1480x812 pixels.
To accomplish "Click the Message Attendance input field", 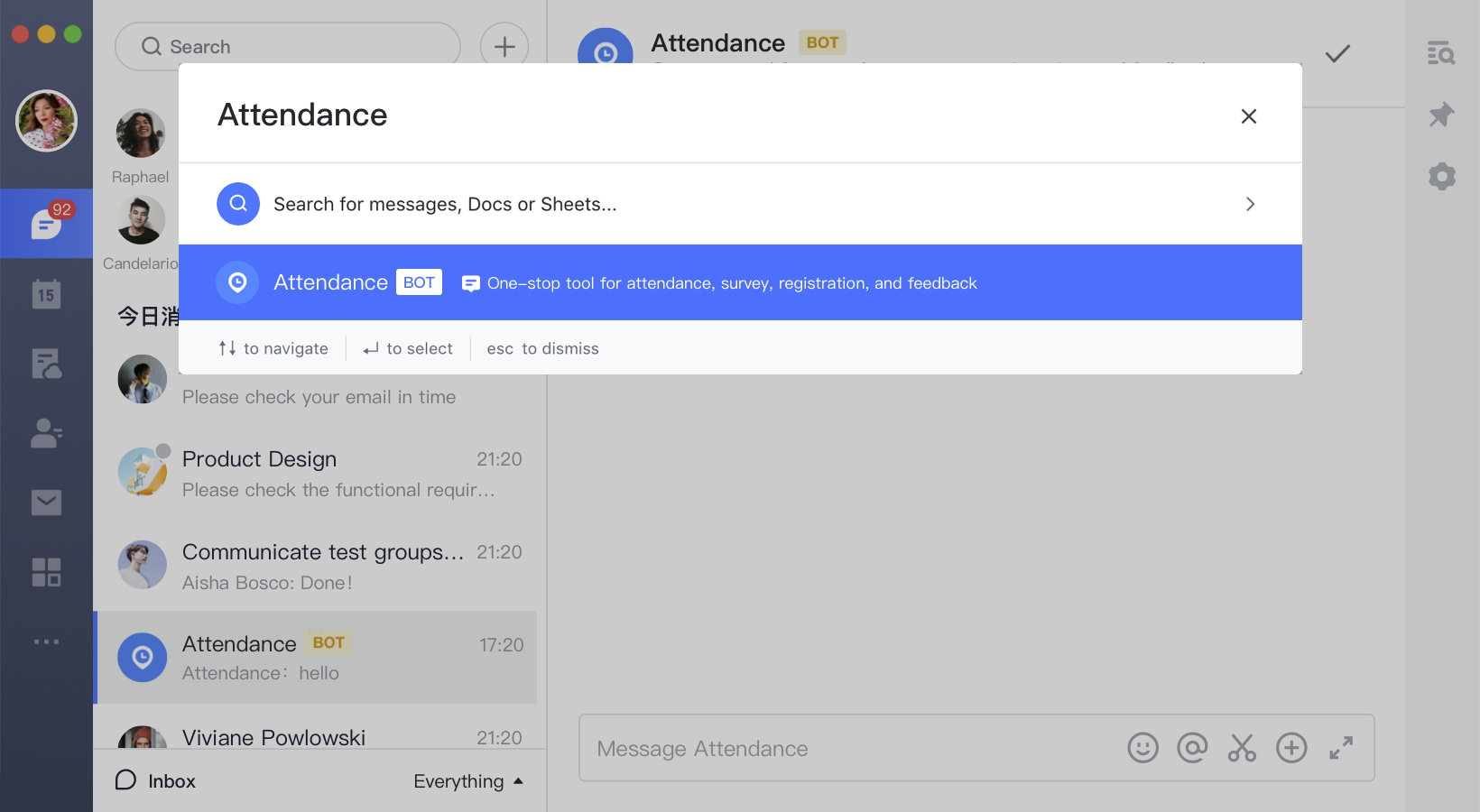I will [848, 749].
